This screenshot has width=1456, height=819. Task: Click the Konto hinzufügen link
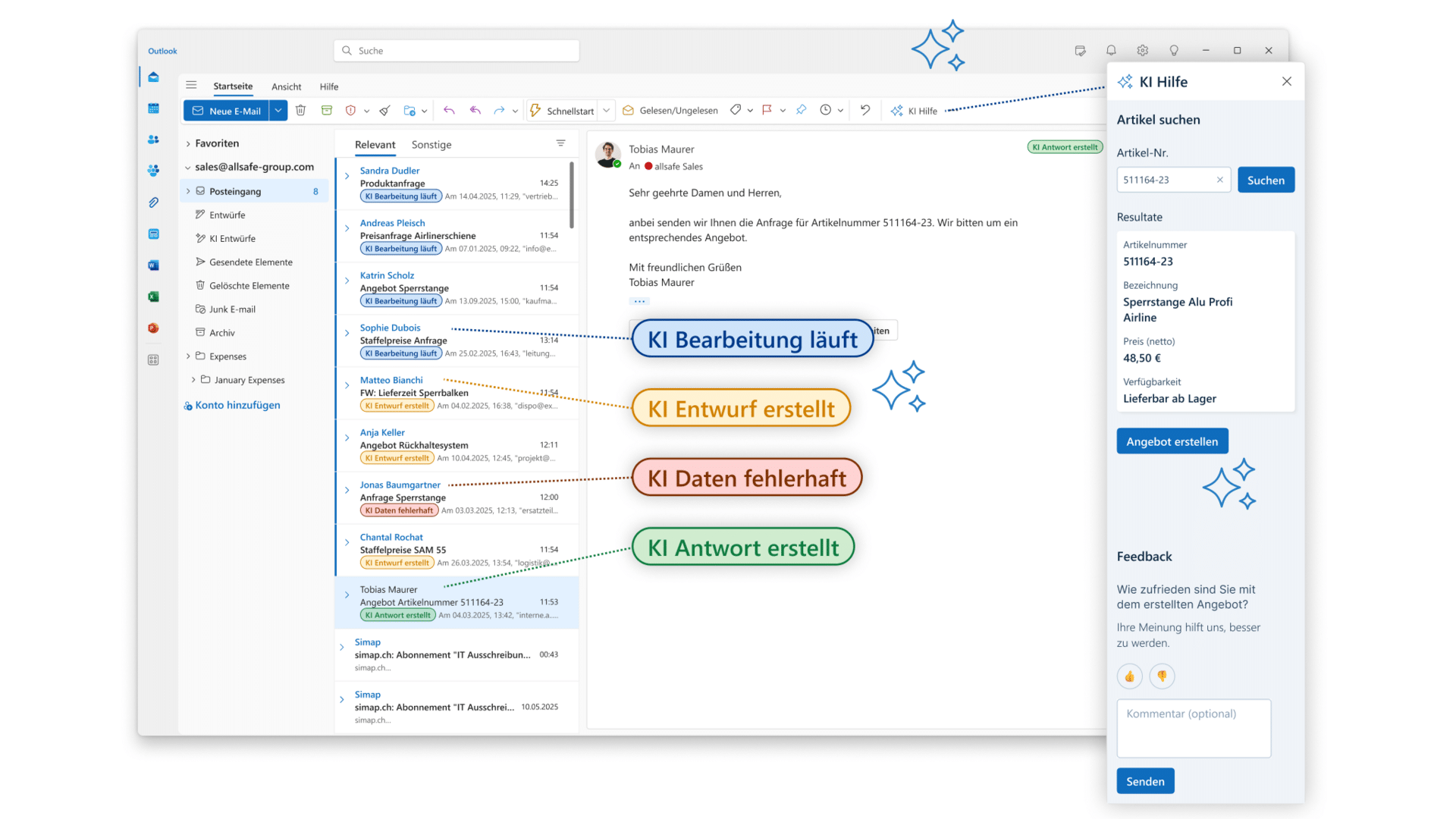pos(237,405)
